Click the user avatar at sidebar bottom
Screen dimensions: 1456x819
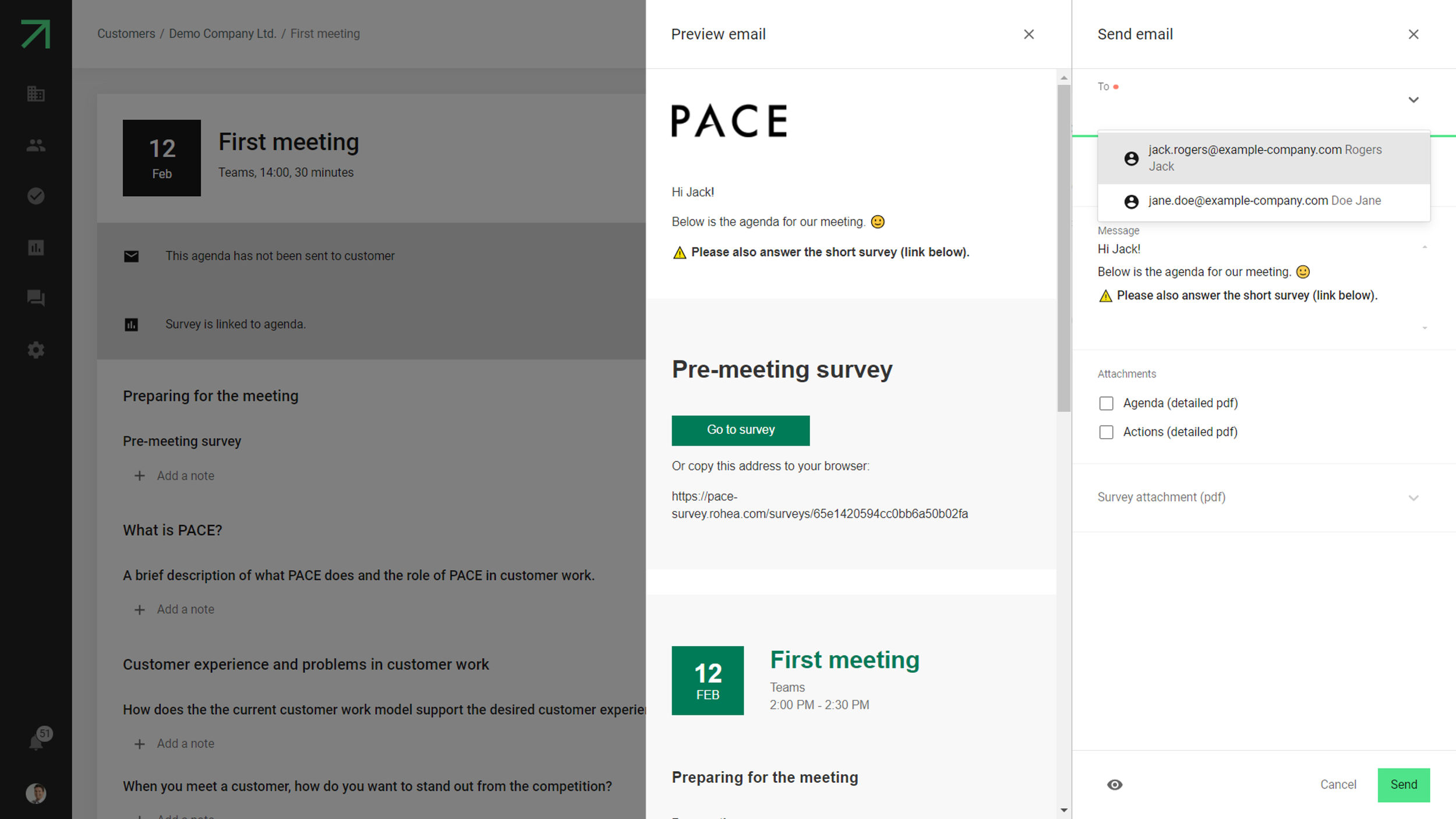coord(36,793)
